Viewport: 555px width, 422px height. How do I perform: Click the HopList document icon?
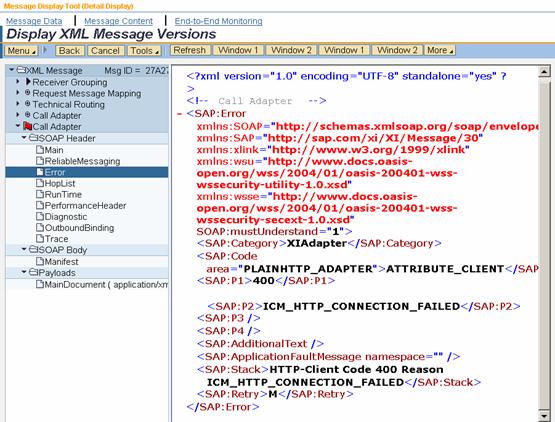click(x=40, y=183)
